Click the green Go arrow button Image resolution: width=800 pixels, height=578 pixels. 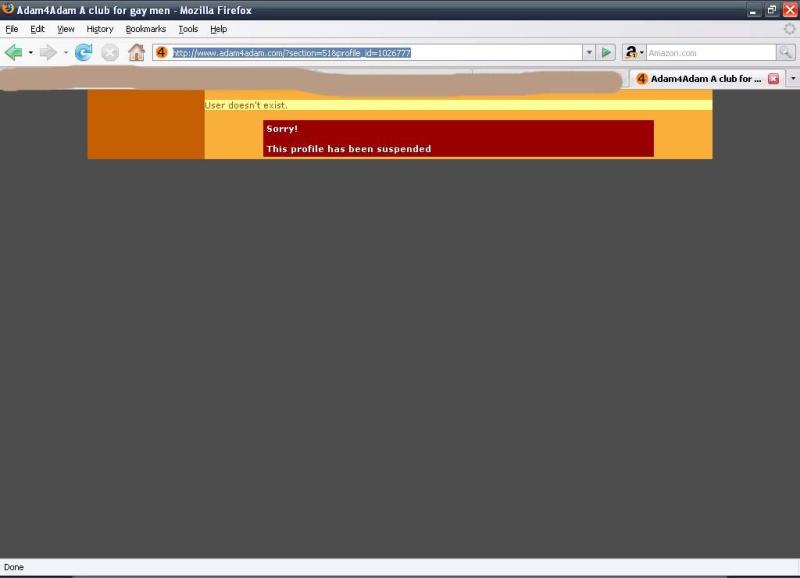coord(606,53)
